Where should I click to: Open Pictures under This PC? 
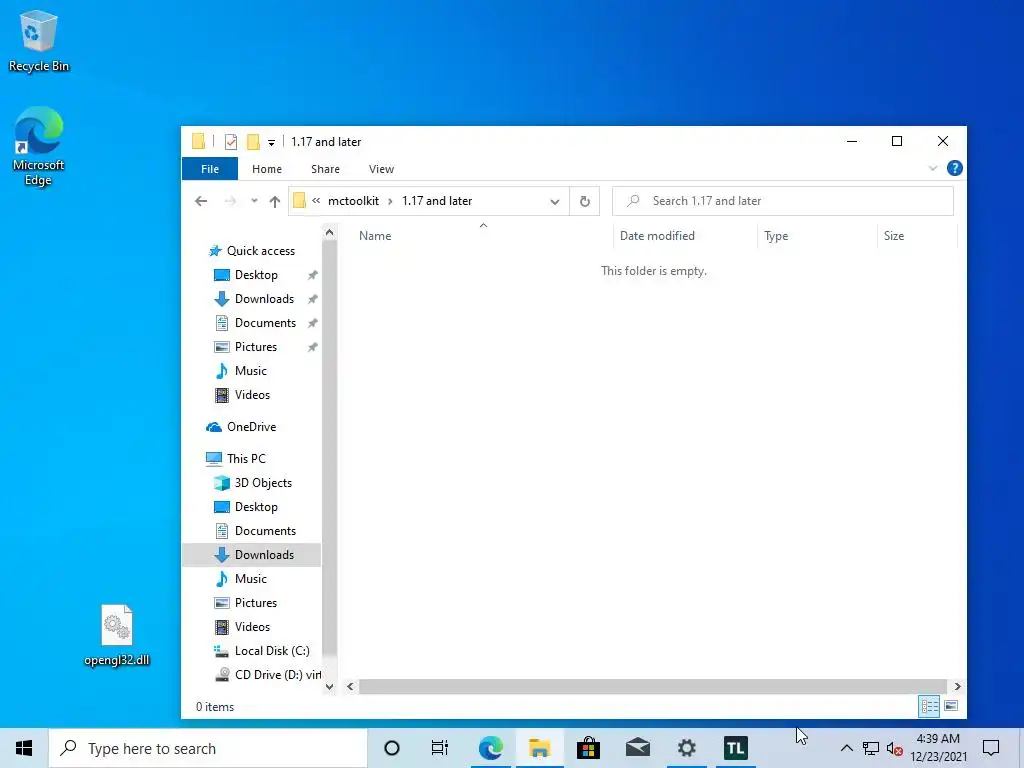click(255, 603)
